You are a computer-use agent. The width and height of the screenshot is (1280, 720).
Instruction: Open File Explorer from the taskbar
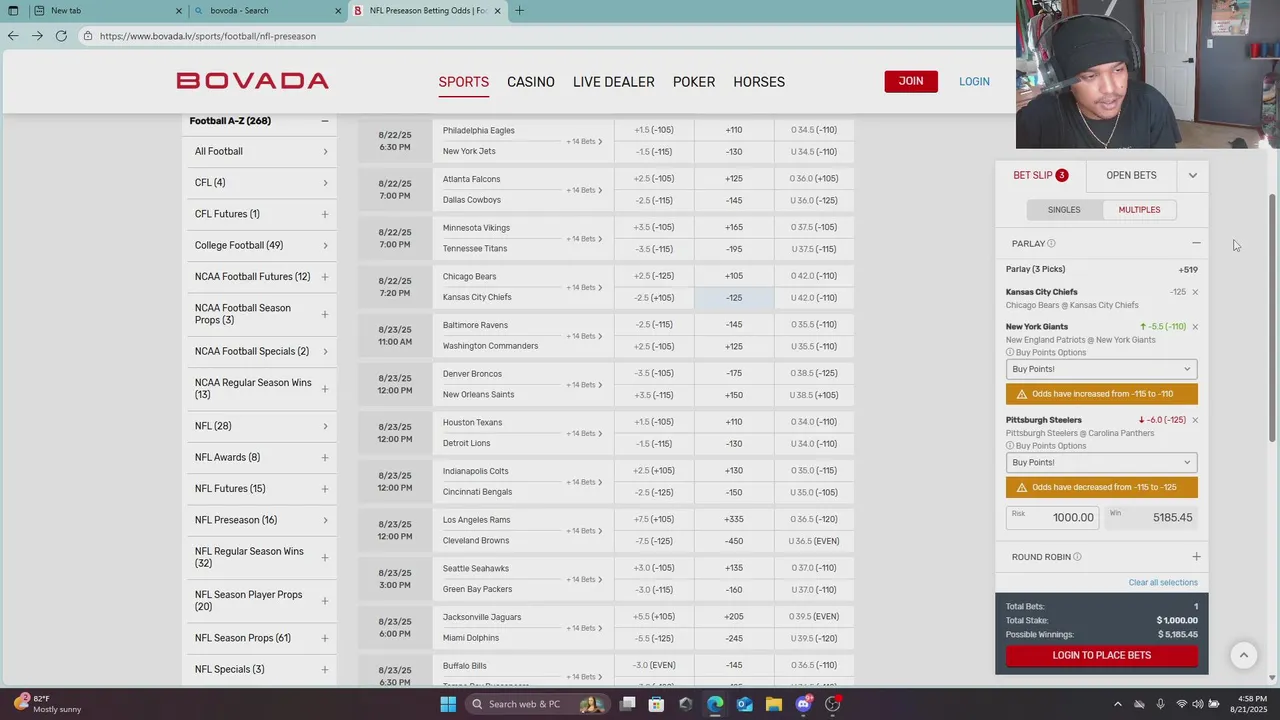774,704
